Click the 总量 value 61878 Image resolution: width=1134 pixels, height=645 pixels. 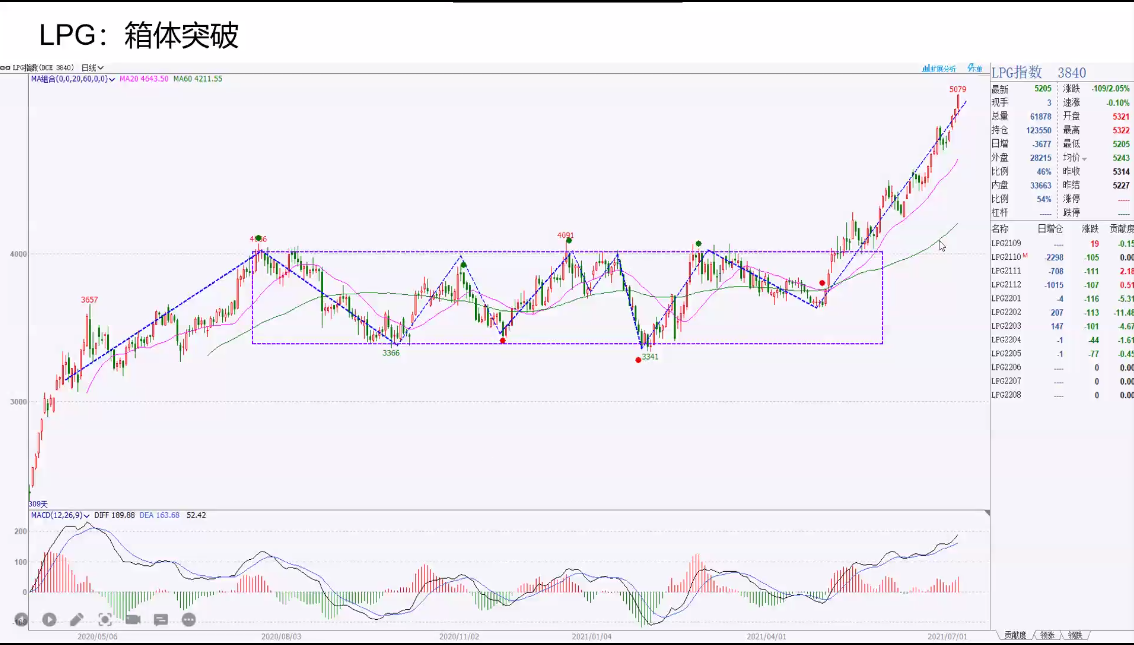[x=1041, y=116]
